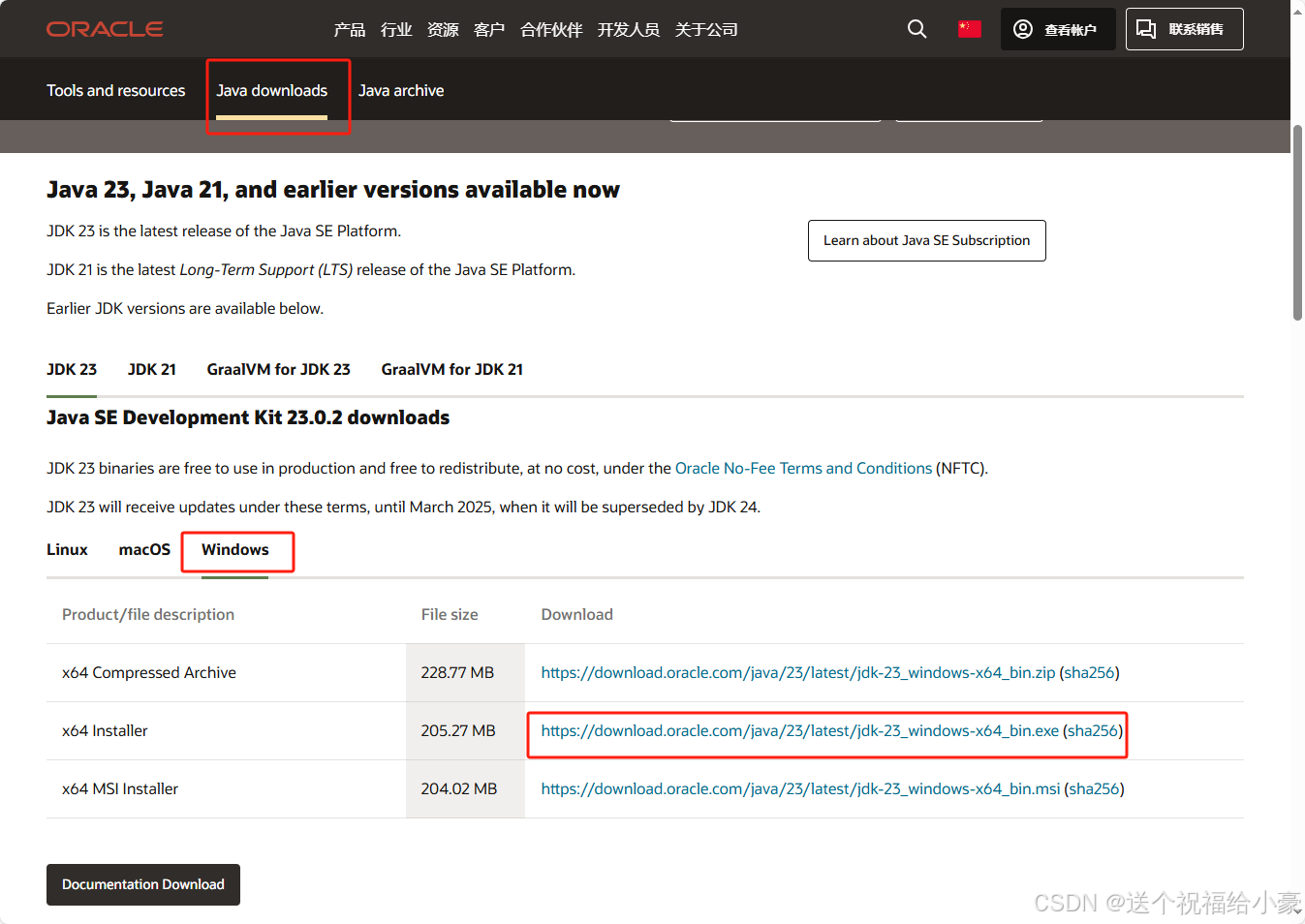Viewport: 1305px width, 924px height.
Task: Select the JDK 21 tab
Action: pyautogui.click(x=152, y=369)
